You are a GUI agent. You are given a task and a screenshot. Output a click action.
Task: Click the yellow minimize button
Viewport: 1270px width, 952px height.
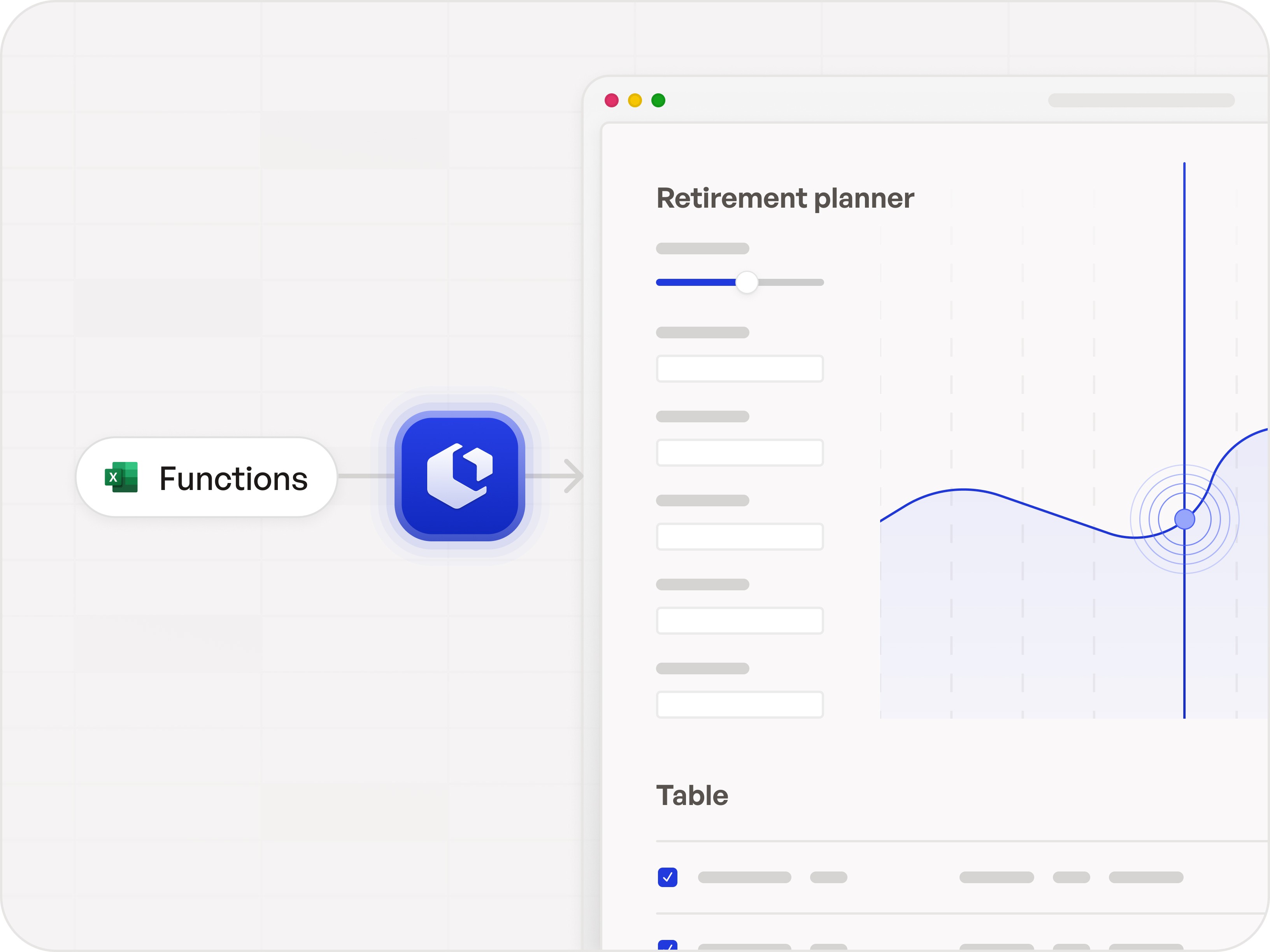click(x=635, y=100)
